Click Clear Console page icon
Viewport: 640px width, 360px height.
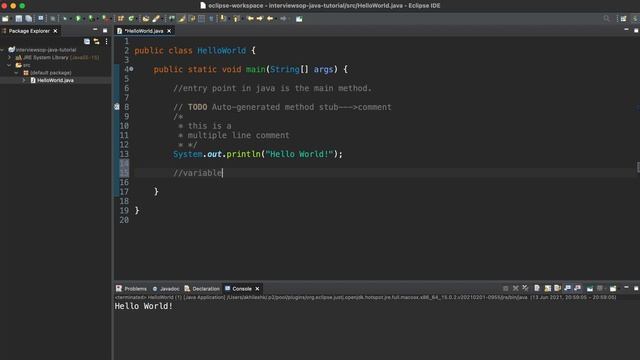point(537,288)
